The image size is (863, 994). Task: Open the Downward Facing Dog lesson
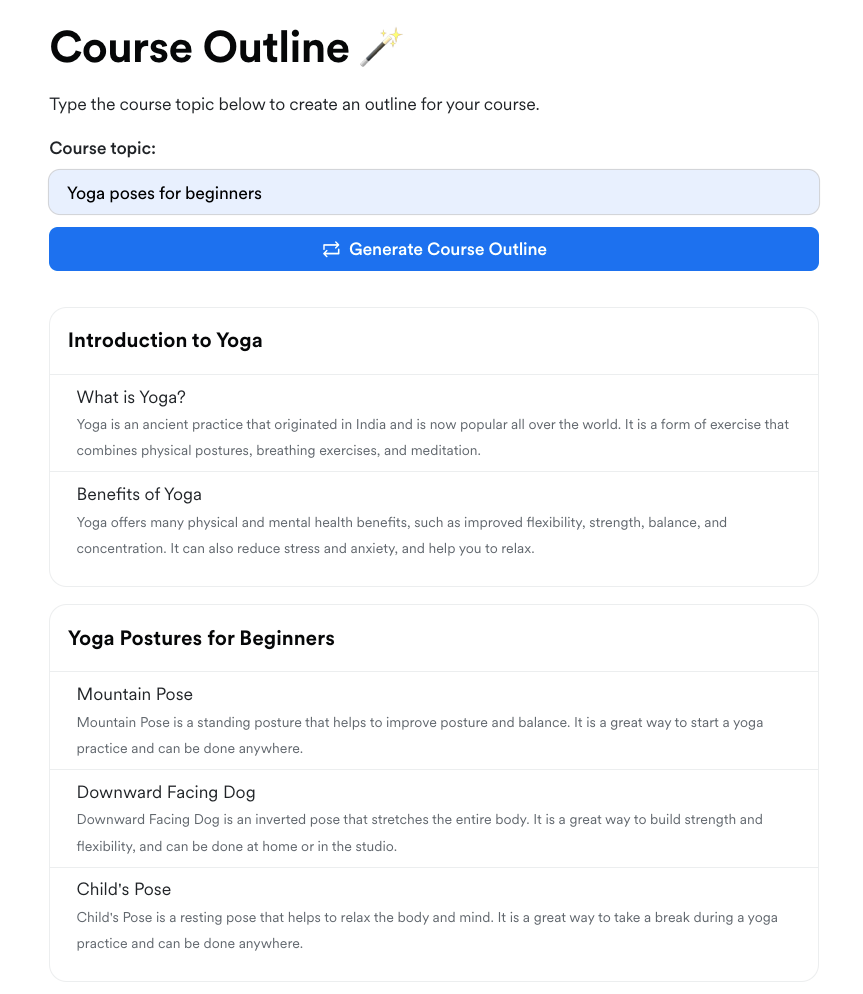[166, 792]
